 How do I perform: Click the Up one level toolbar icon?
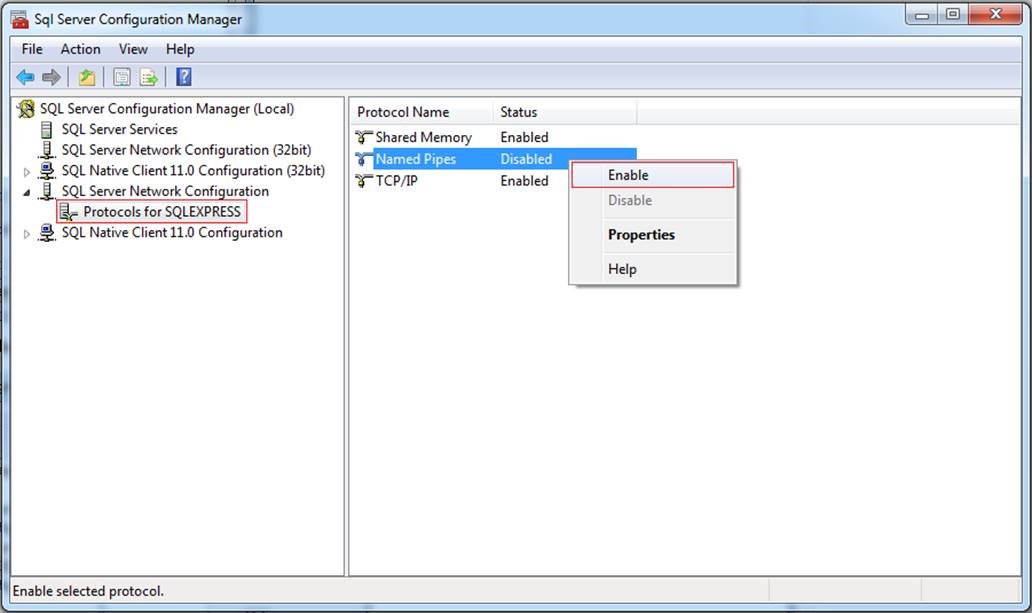tap(87, 78)
